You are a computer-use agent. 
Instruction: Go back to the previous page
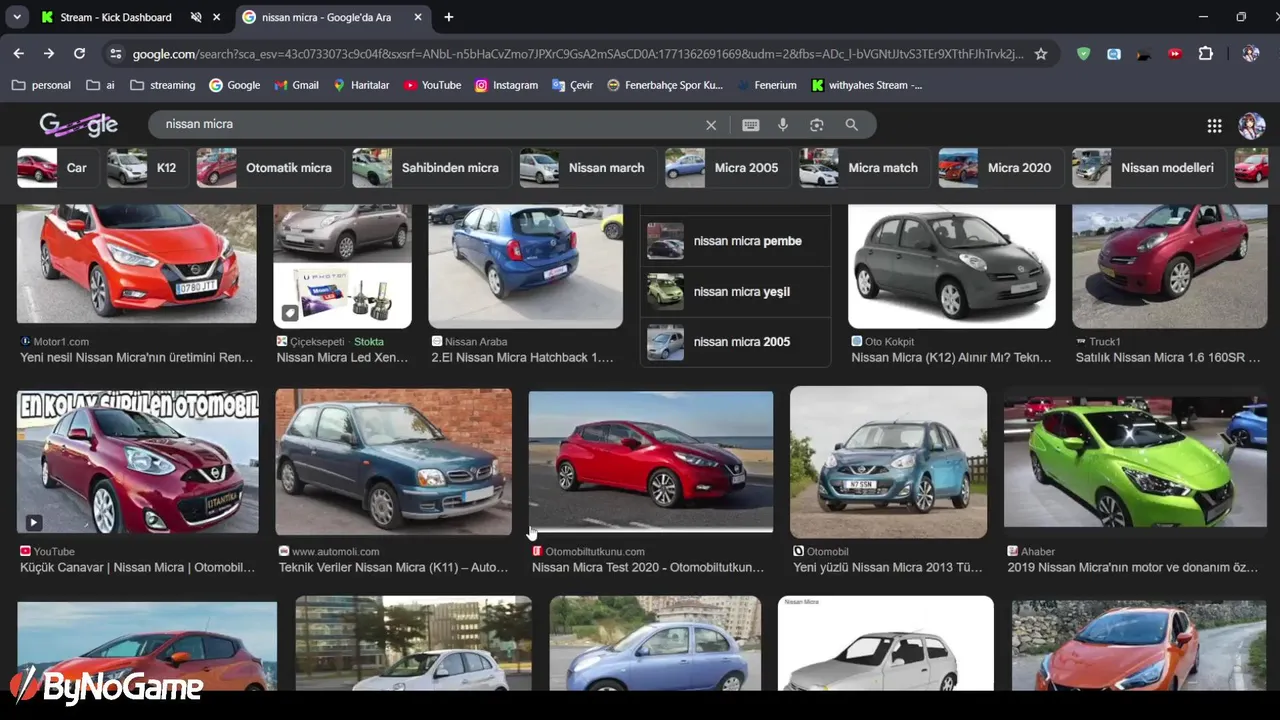tap(18, 54)
